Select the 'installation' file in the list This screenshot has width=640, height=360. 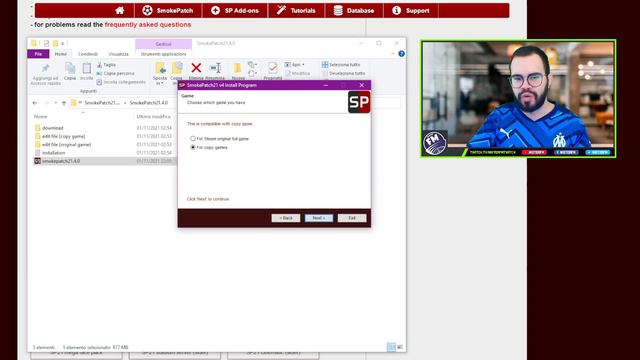click(53, 153)
